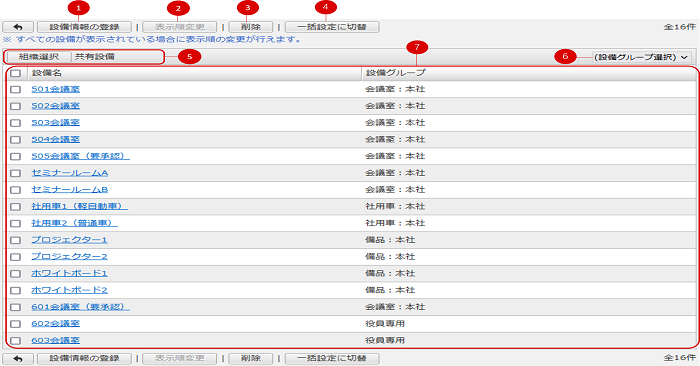Click the top 全16件 count text
This screenshot has height=366, width=700.
[679, 27]
